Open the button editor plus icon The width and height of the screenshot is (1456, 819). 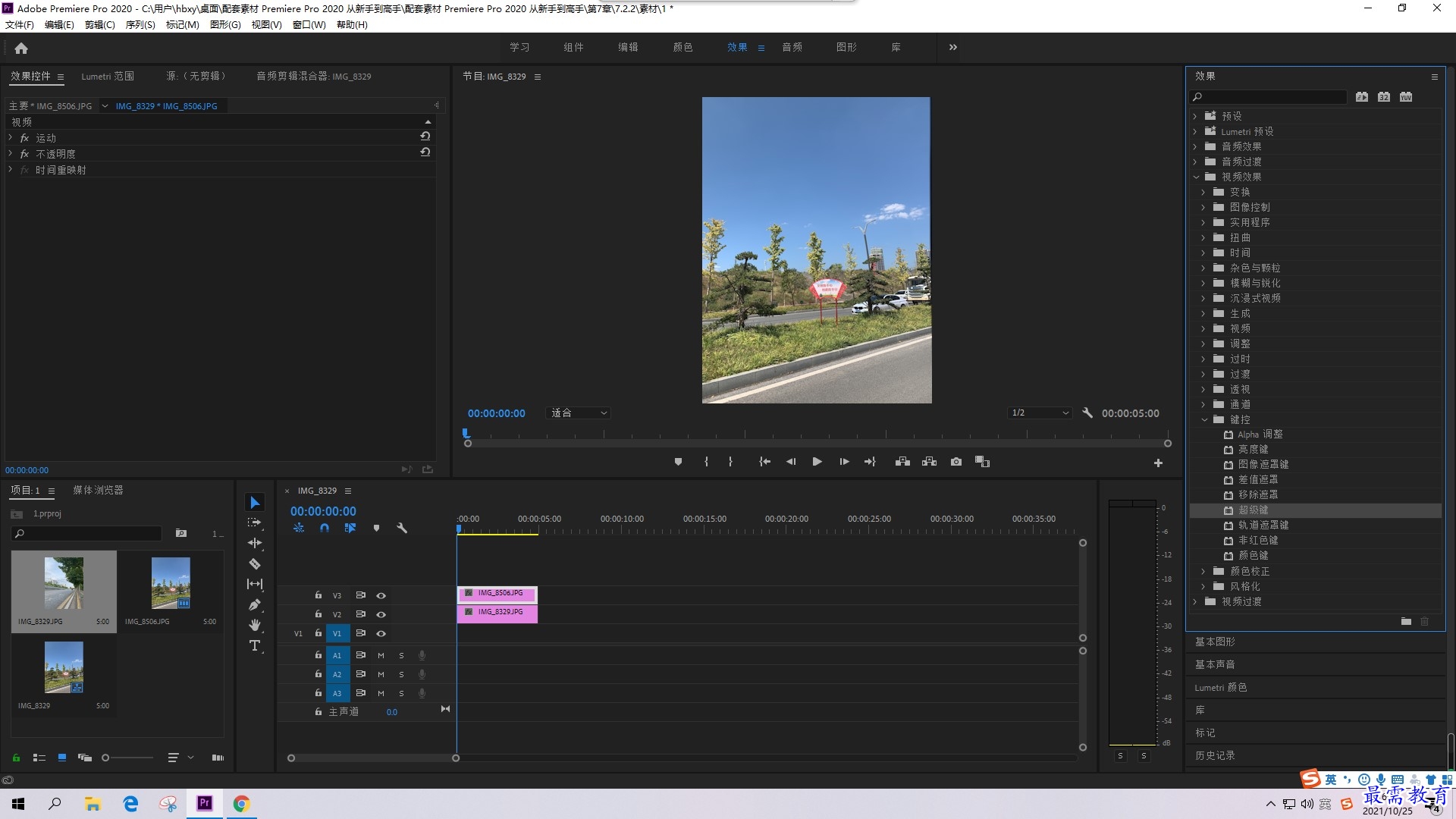click(x=1158, y=463)
